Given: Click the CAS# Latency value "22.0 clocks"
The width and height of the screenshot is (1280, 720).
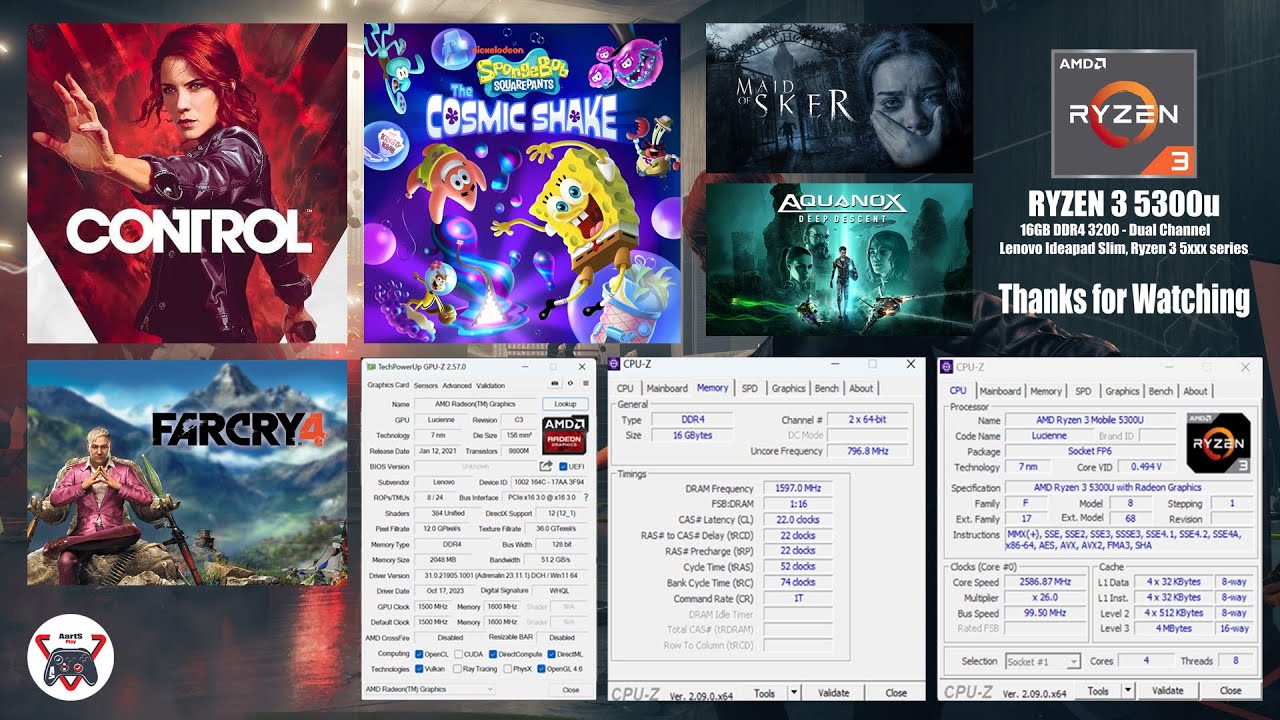Looking at the screenshot, I should pyautogui.click(x=798, y=519).
